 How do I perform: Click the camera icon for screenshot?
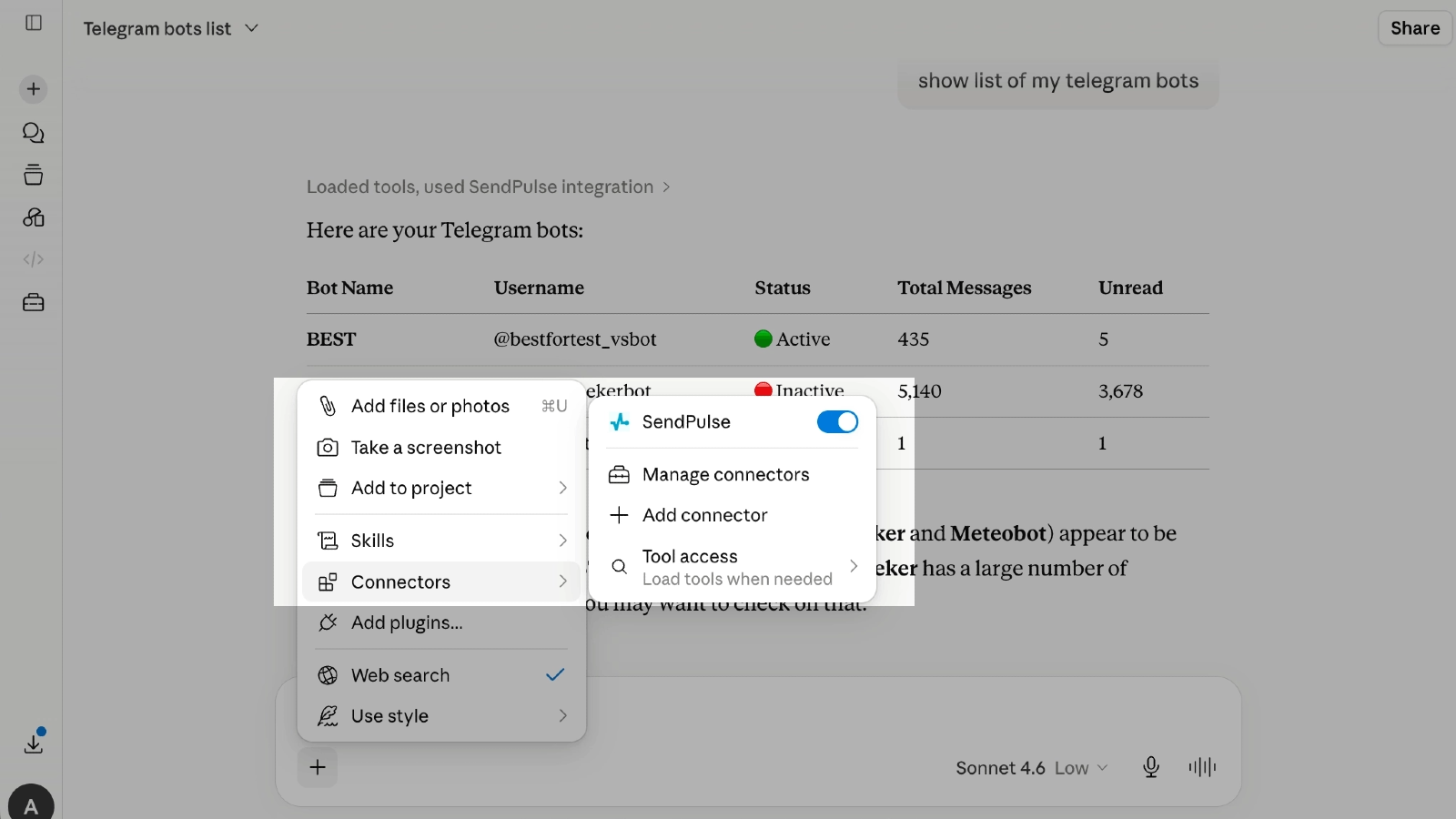point(328,448)
